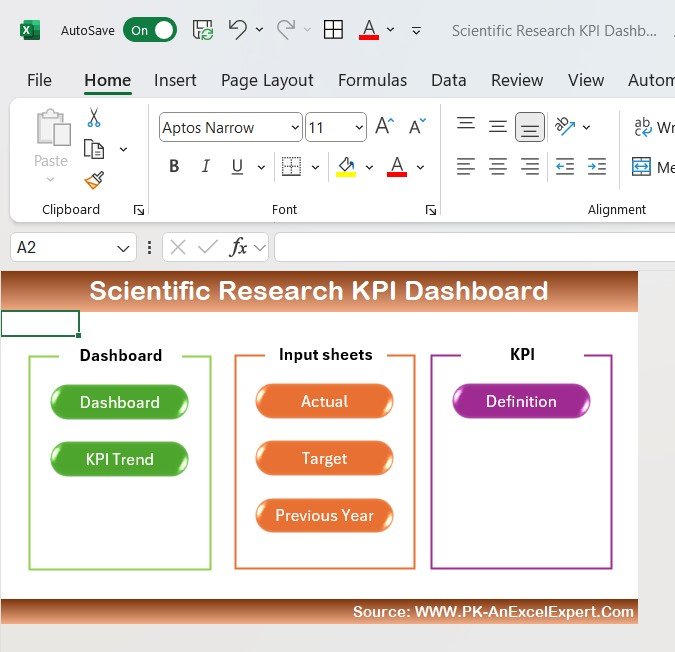Viewport: 675px width, 652px height.
Task: Open the Page Layout tab
Action: [x=267, y=81]
